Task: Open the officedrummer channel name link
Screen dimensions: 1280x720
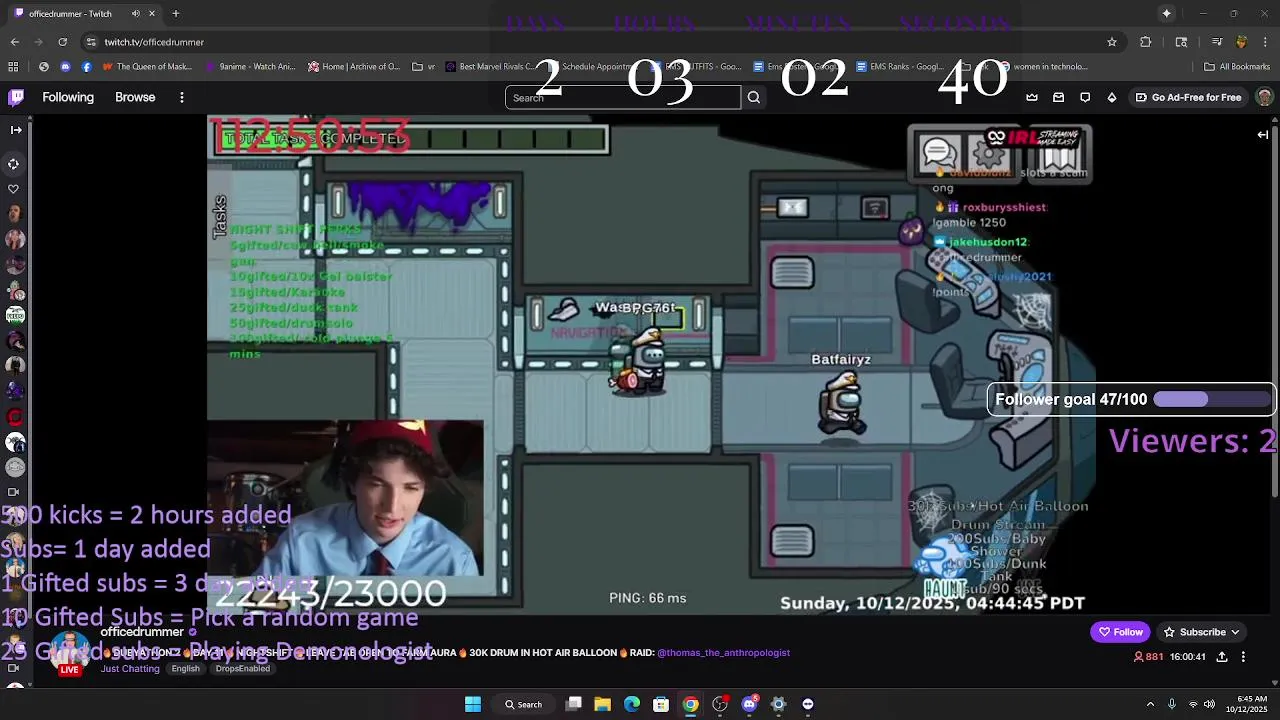Action: (x=142, y=632)
